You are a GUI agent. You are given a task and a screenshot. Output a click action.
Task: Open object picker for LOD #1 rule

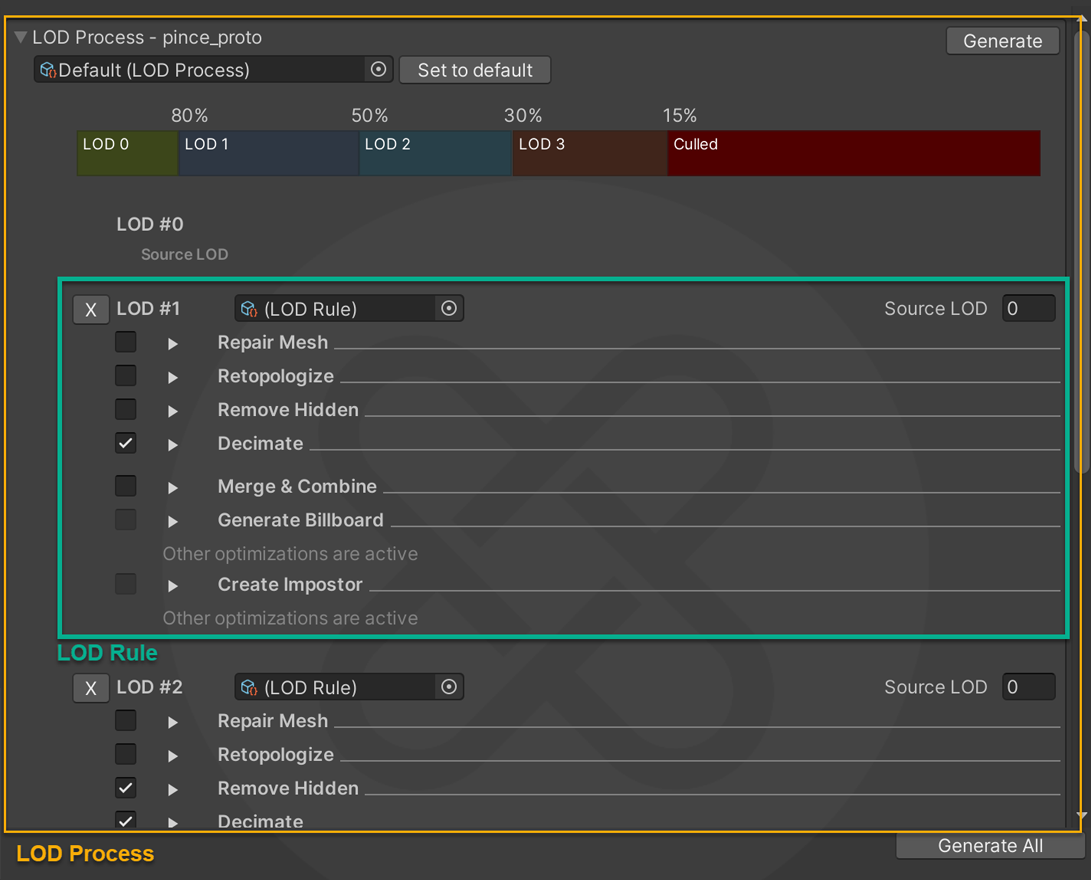(449, 309)
